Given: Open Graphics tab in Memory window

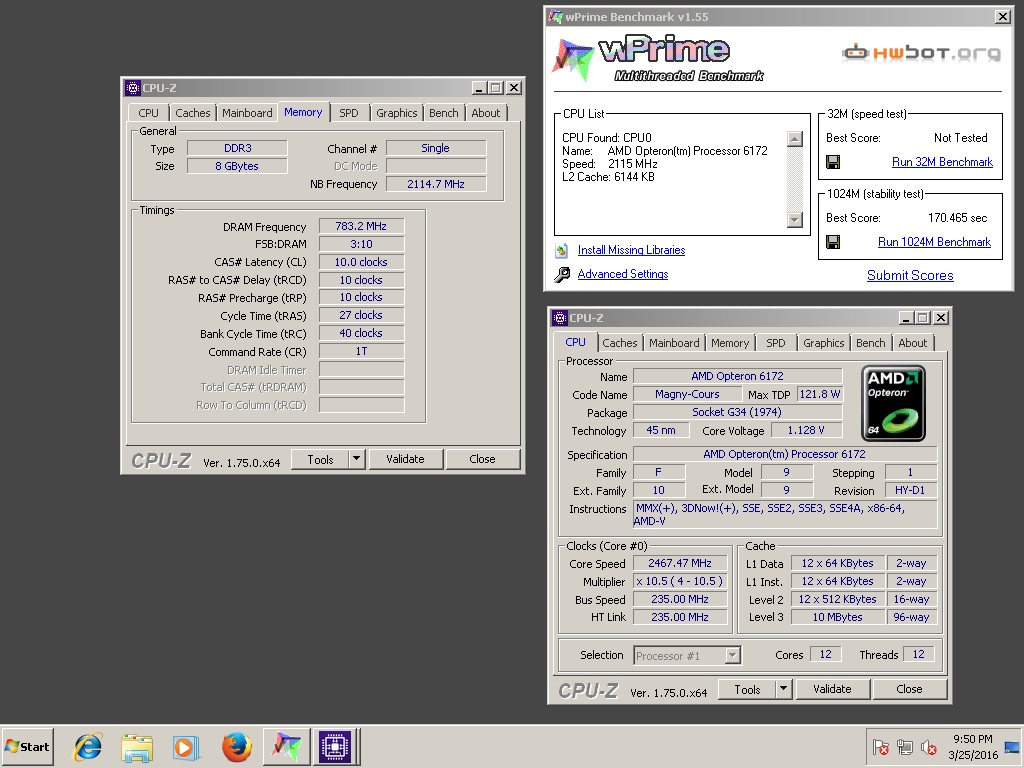Looking at the screenshot, I should point(396,113).
